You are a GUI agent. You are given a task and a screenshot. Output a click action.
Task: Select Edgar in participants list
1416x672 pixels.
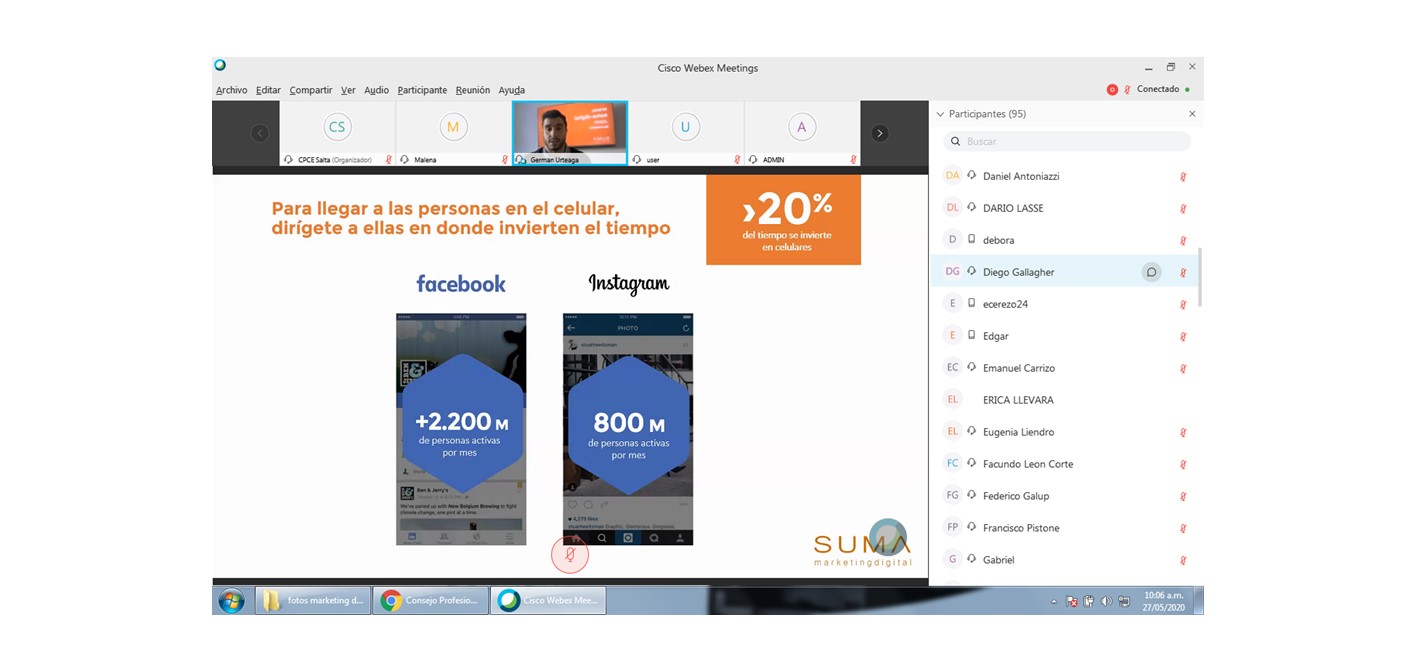pos(1066,336)
